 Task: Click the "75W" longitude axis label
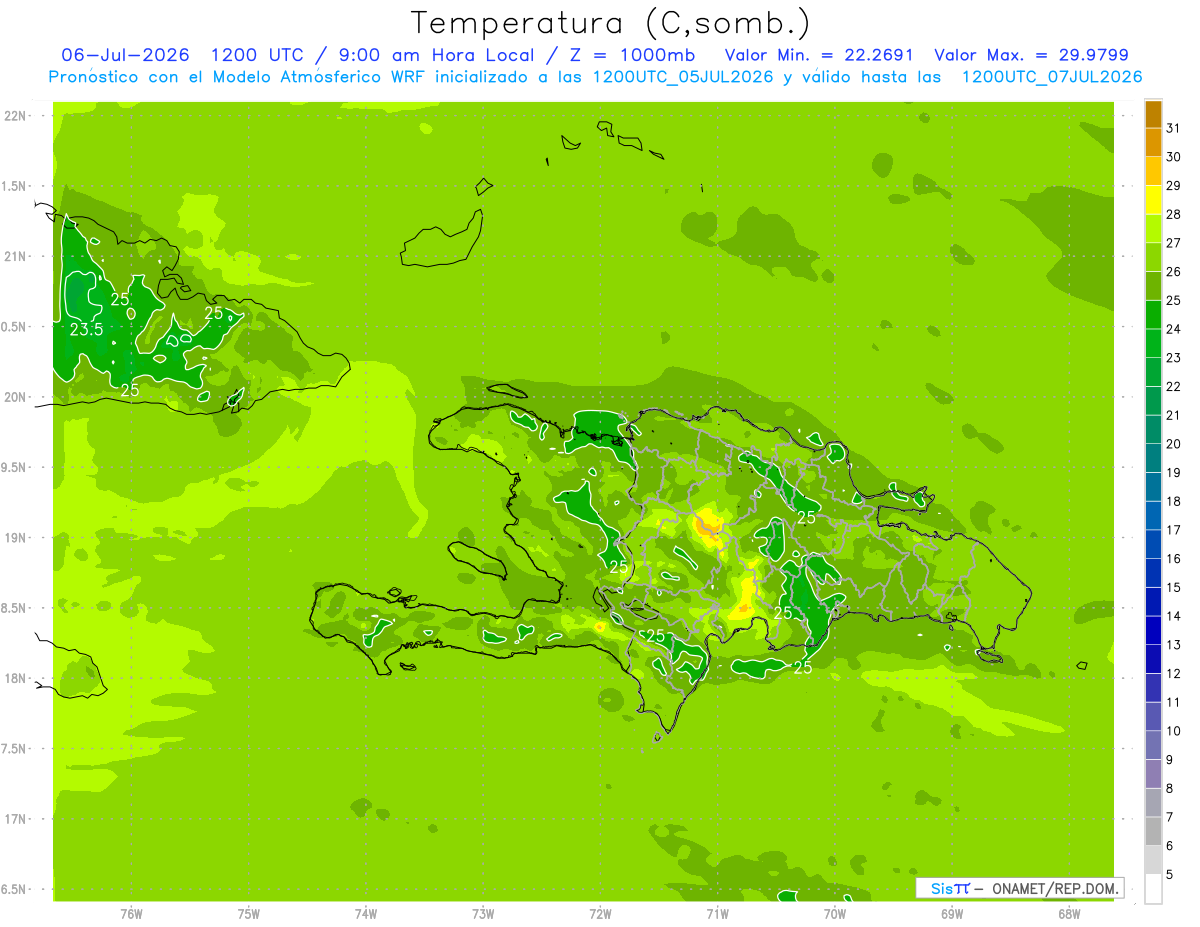pyautogui.click(x=249, y=914)
